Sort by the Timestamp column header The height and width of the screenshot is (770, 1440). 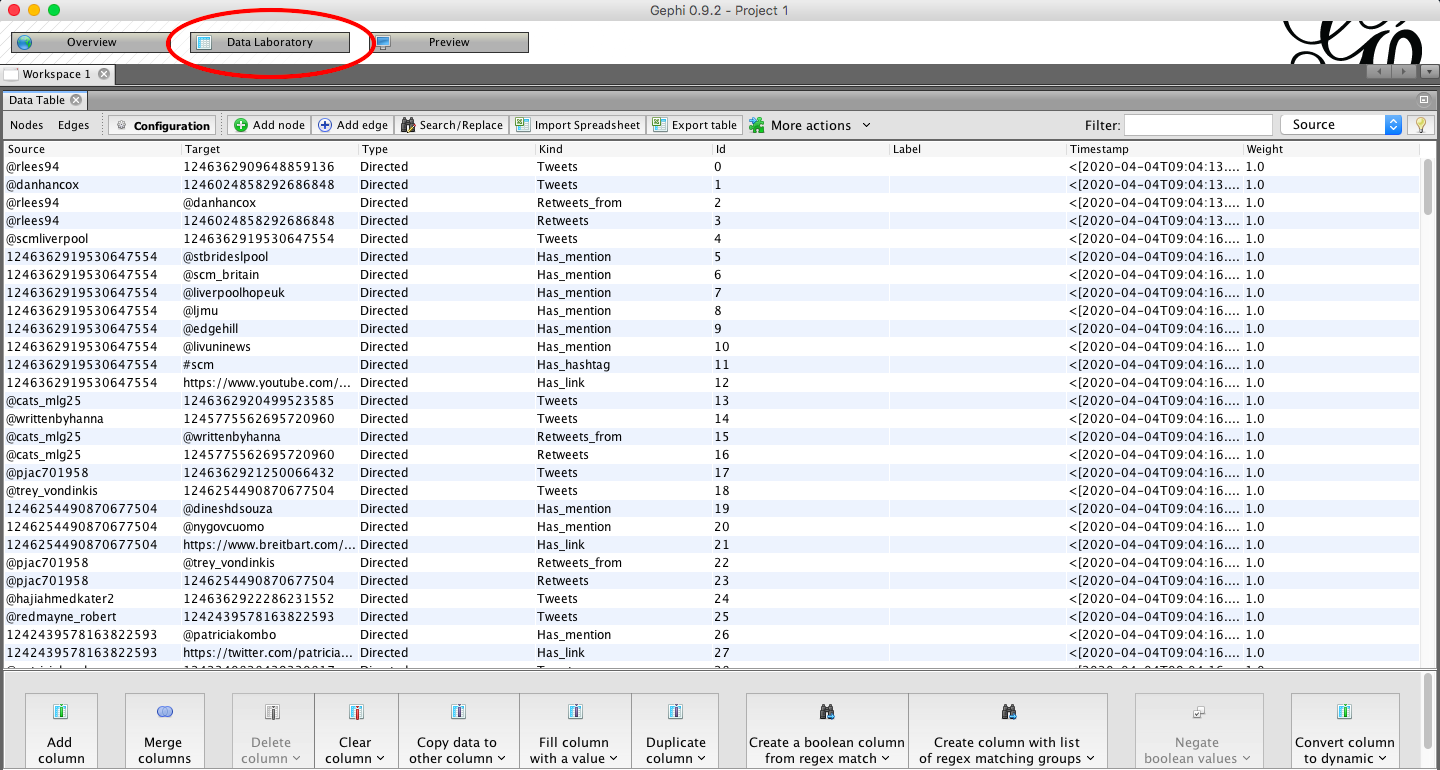(x=1155, y=149)
